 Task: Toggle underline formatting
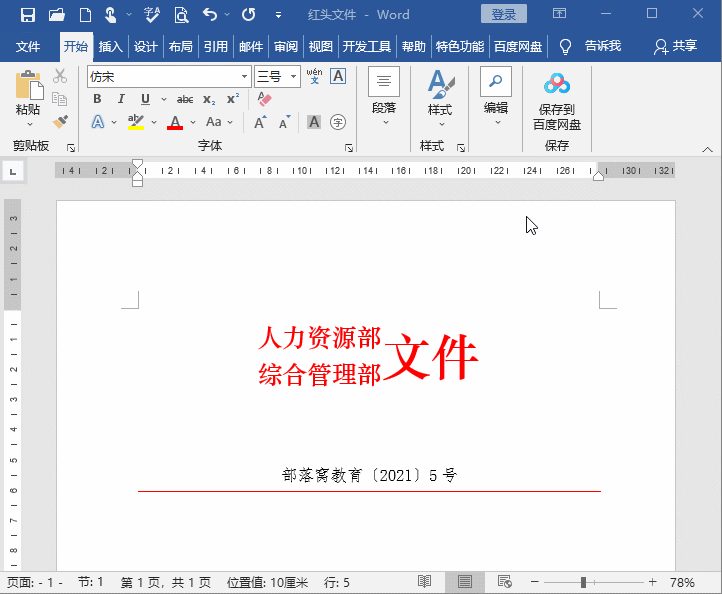click(x=145, y=99)
